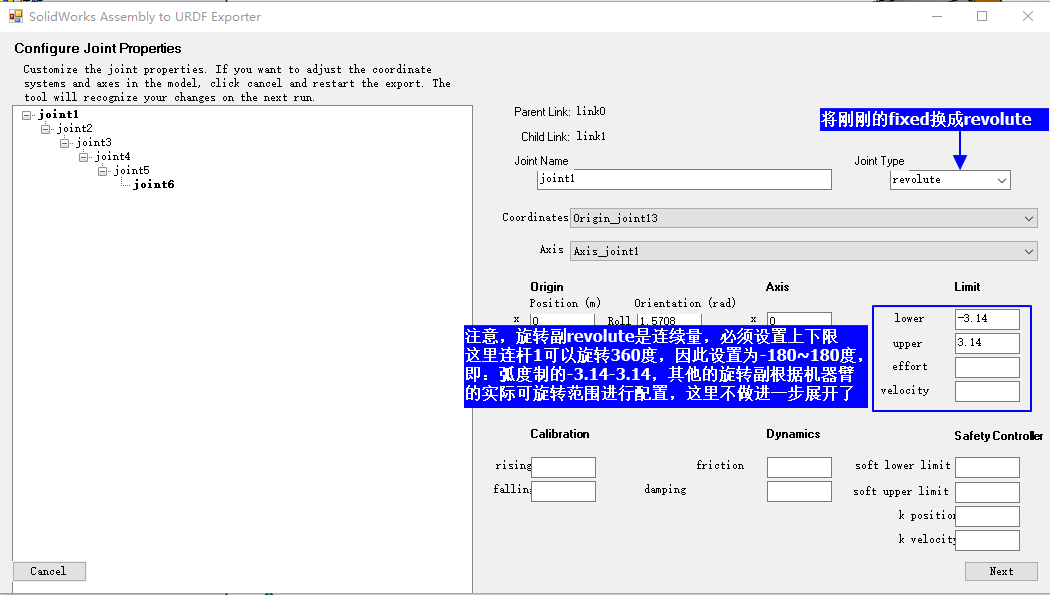Click the velocity limit field
1050x595 pixels.
tap(987, 392)
